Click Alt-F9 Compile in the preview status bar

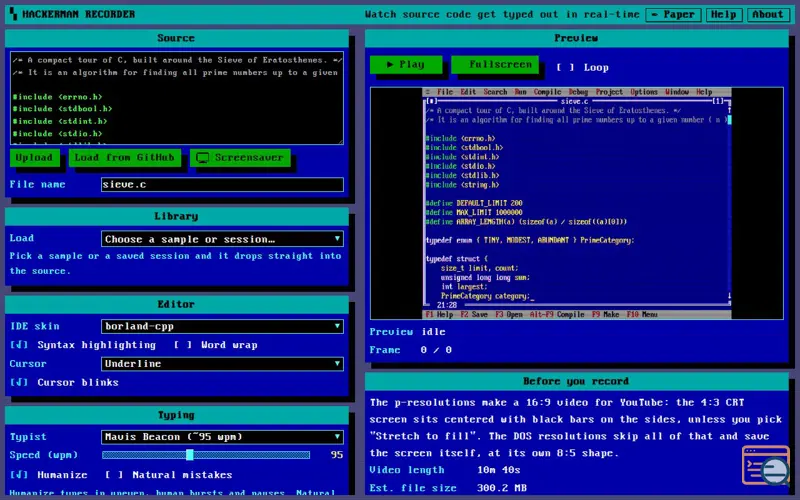coord(557,314)
